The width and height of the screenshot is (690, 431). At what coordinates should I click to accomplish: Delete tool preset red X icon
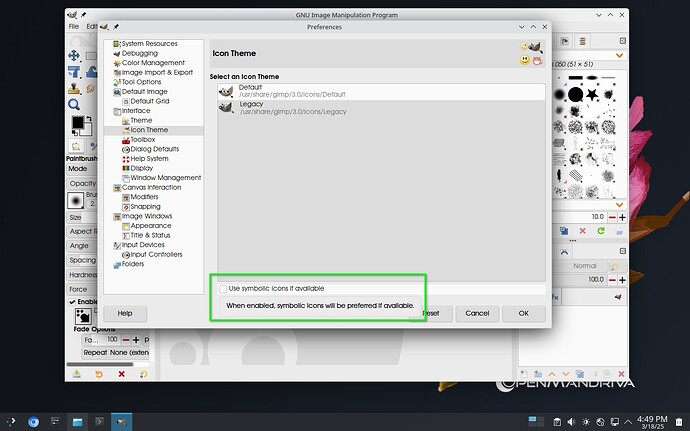click(x=121, y=374)
